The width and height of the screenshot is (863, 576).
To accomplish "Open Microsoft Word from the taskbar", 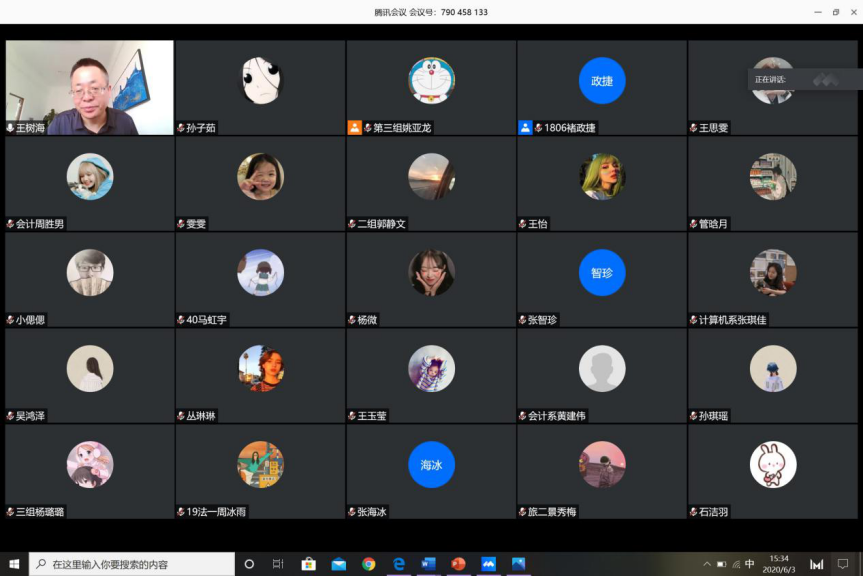I will point(428,564).
